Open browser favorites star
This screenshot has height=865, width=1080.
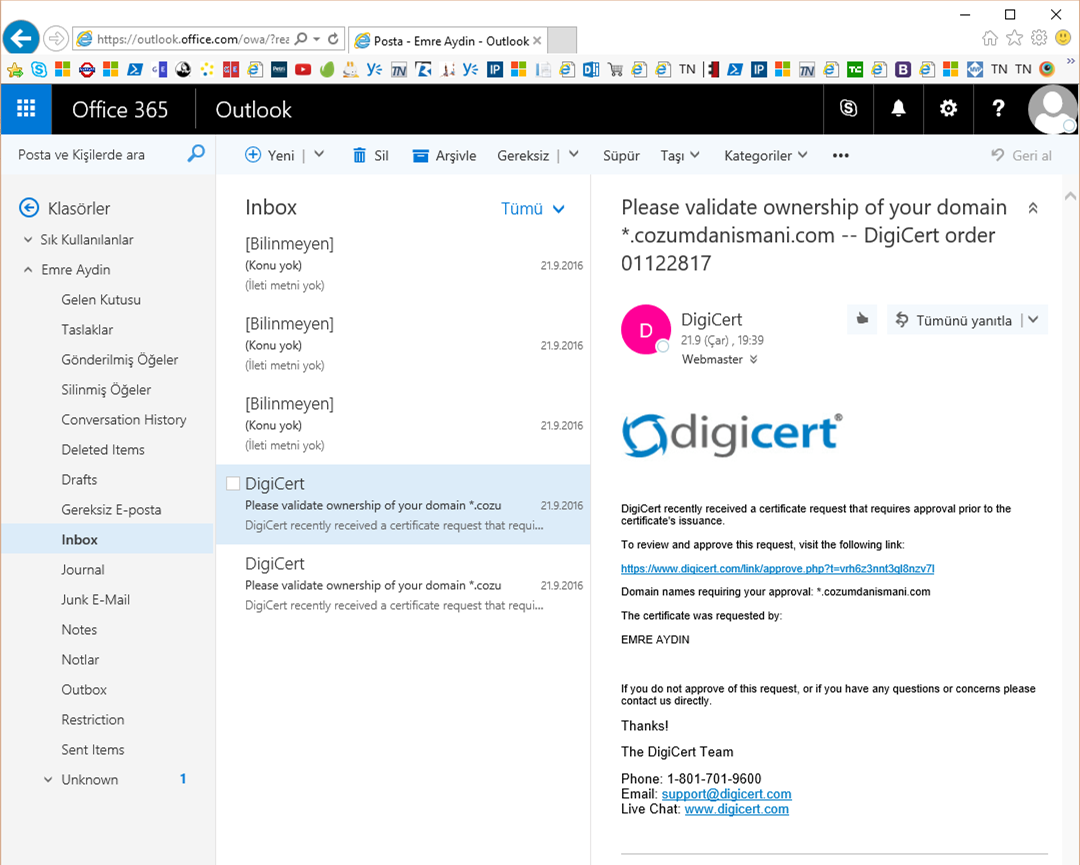point(1014,38)
